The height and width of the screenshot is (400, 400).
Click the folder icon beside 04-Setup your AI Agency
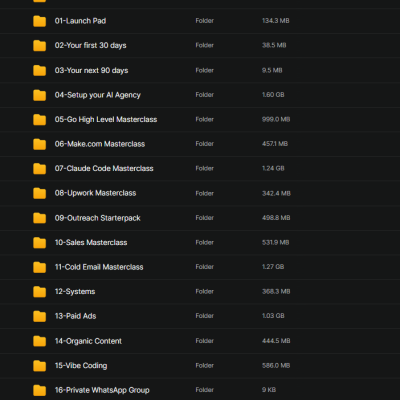point(39,95)
